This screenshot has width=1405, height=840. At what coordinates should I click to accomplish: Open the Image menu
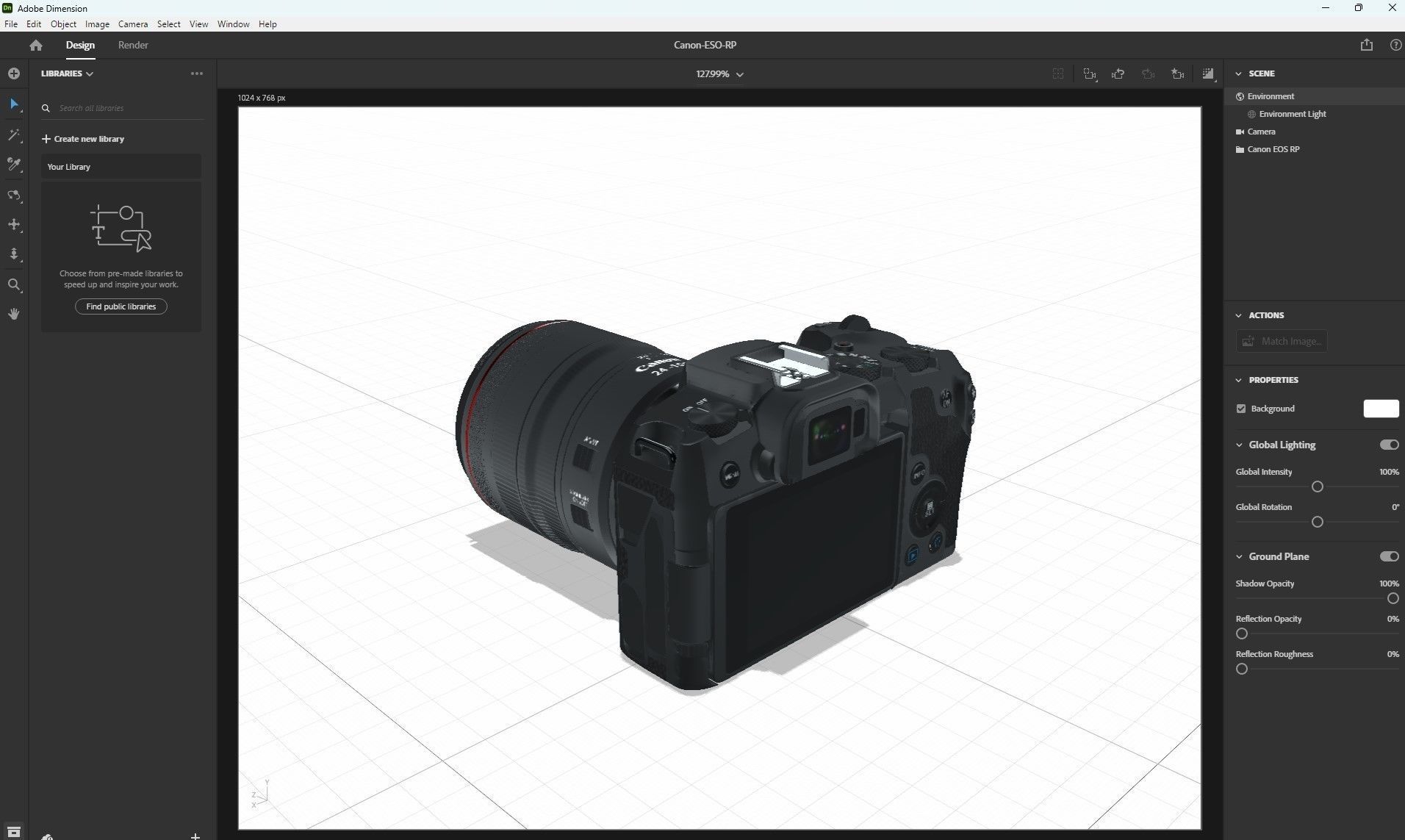tap(97, 24)
